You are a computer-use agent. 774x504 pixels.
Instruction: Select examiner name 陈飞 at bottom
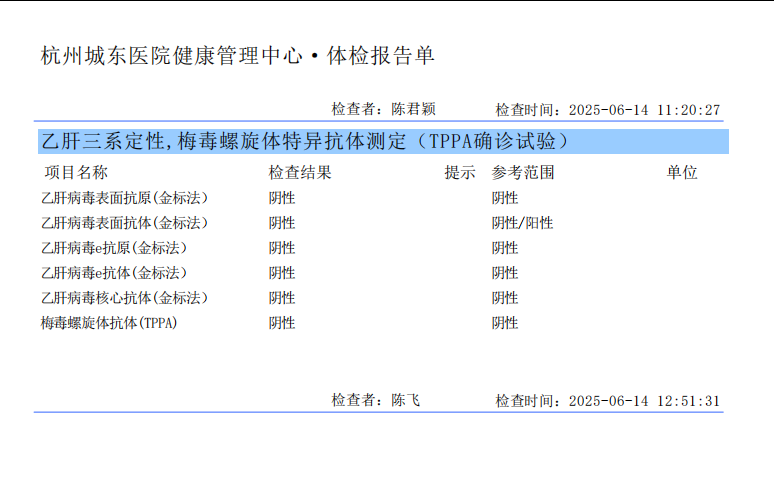tap(406, 400)
